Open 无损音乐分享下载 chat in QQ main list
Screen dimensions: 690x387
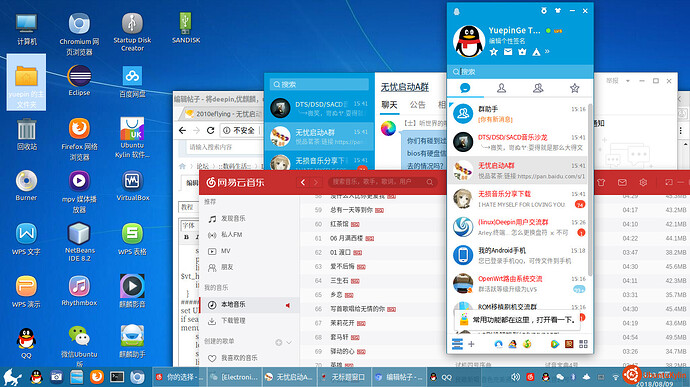(x=518, y=199)
